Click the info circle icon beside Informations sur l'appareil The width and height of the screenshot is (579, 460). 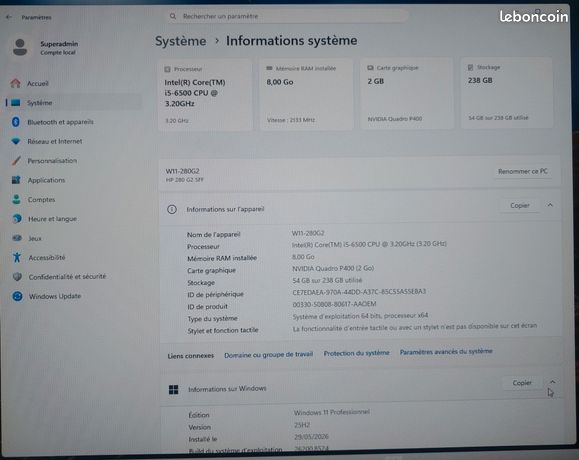tap(172, 209)
